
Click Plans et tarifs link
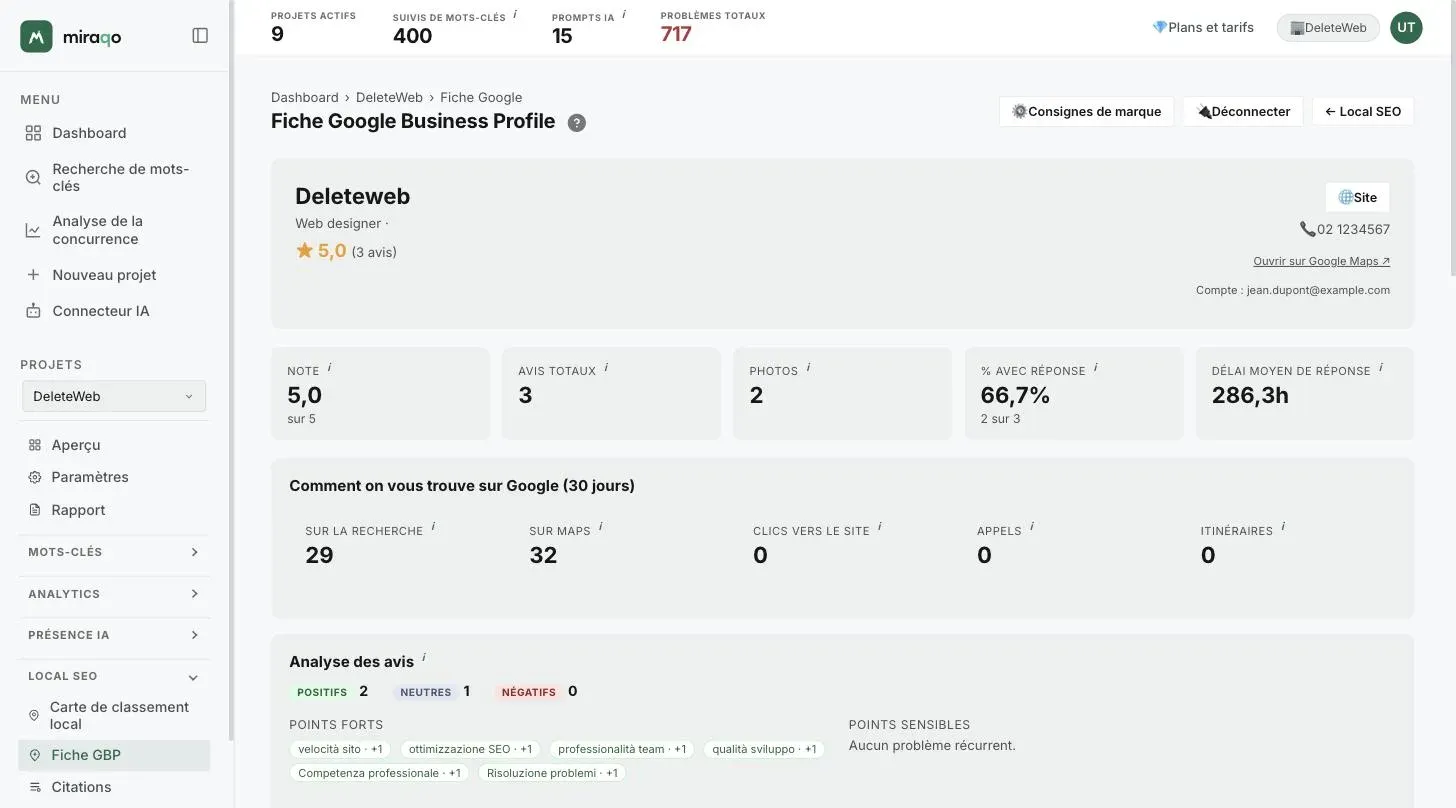(1203, 27)
